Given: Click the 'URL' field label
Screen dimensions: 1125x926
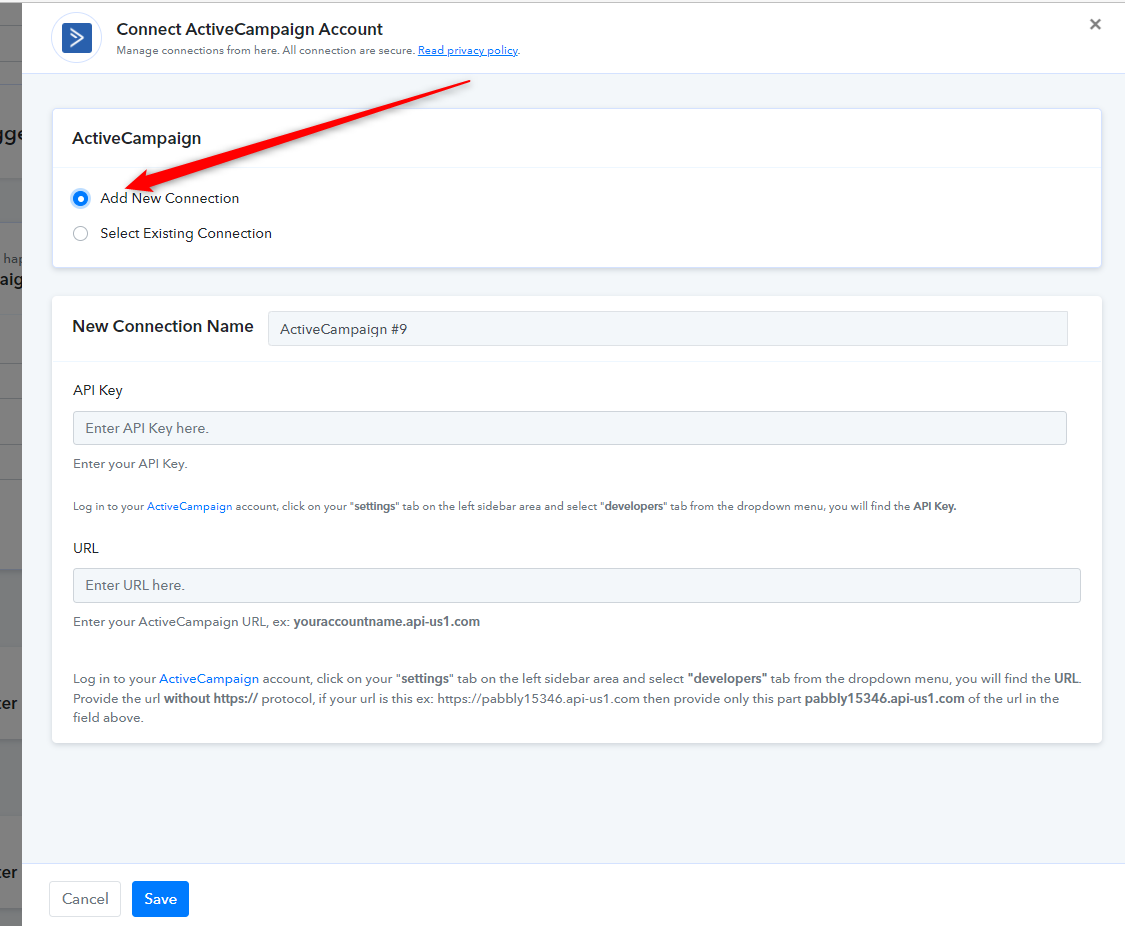Looking at the screenshot, I should [85, 548].
